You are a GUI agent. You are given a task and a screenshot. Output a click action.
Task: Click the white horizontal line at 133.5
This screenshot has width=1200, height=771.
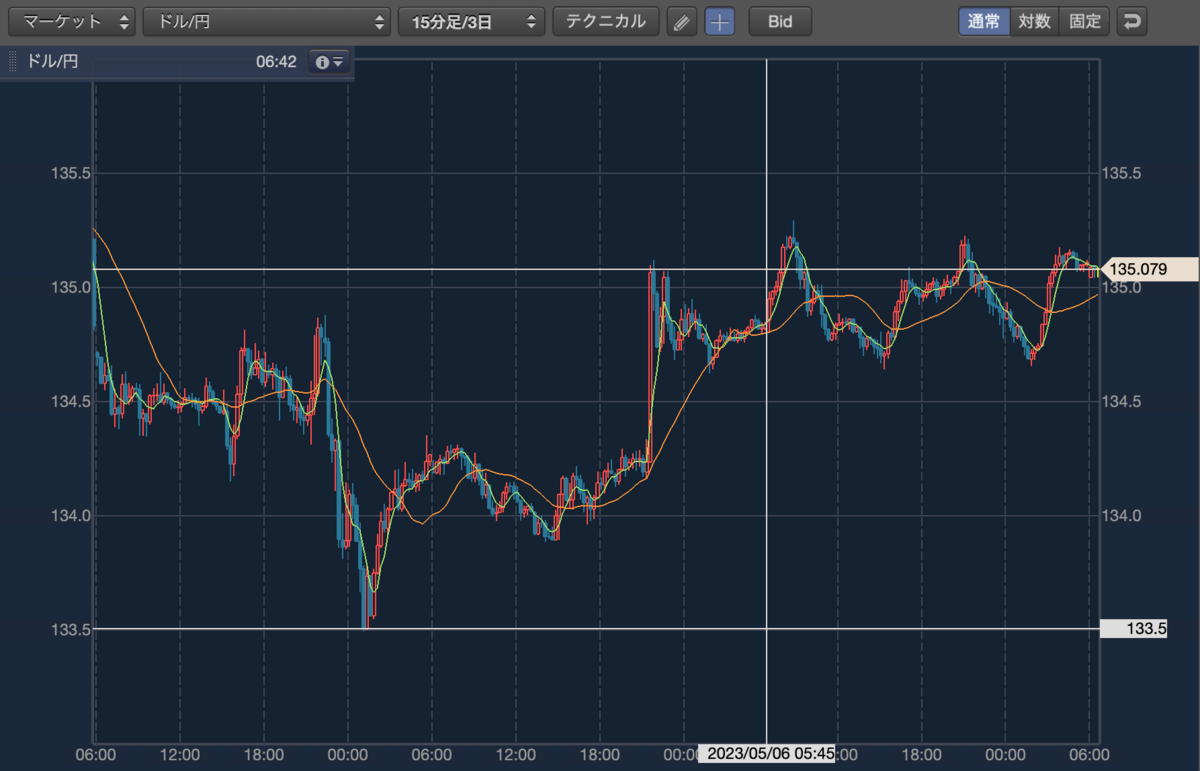click(x=596, y=629)
